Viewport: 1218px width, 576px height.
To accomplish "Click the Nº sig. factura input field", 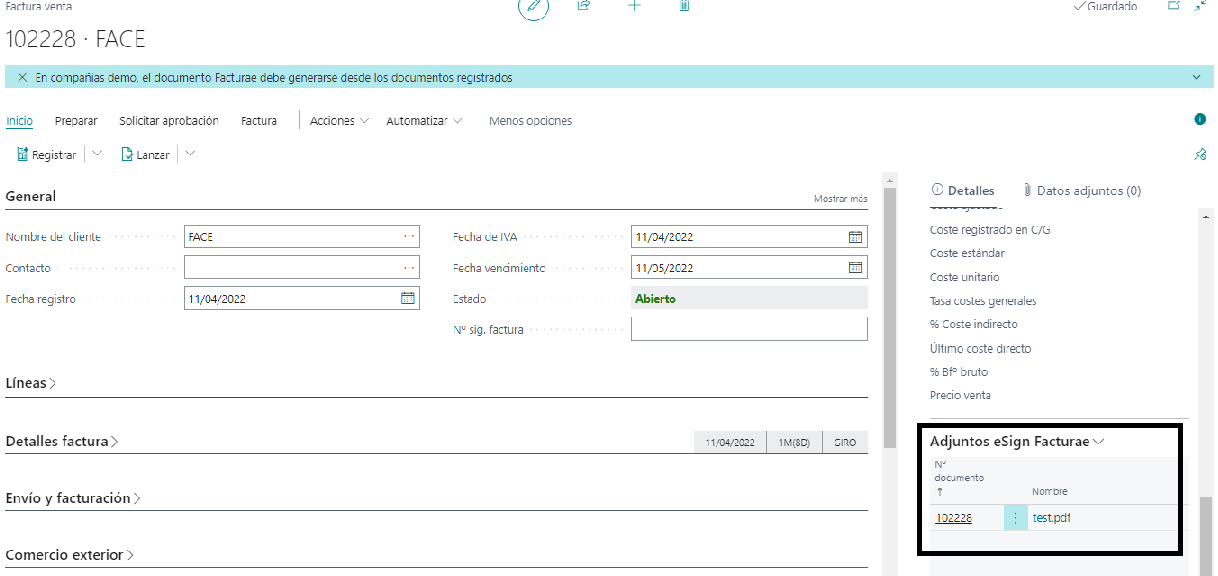I will click(x=749, y=329).
